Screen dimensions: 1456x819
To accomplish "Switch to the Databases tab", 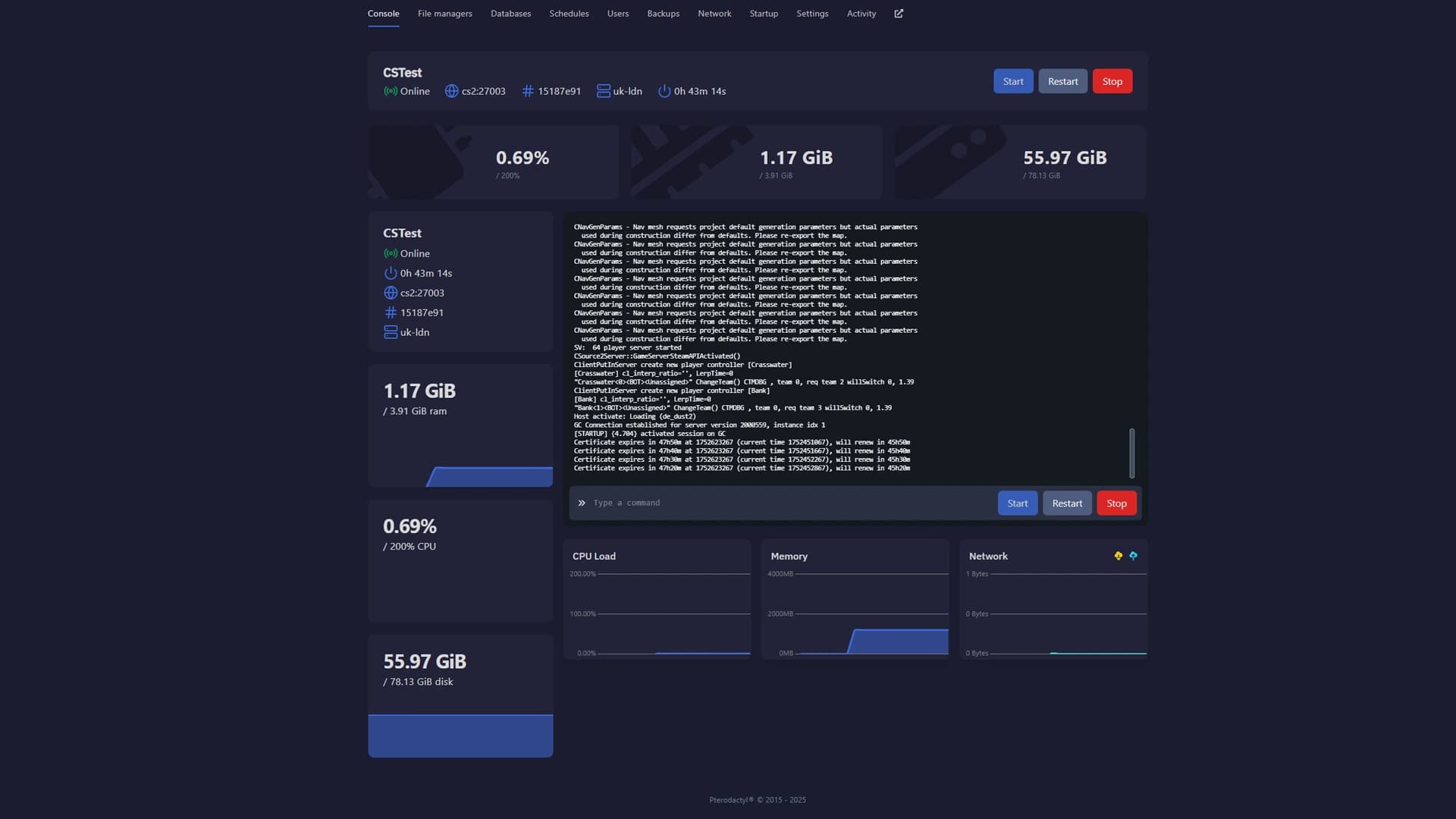I will [510, 14].
